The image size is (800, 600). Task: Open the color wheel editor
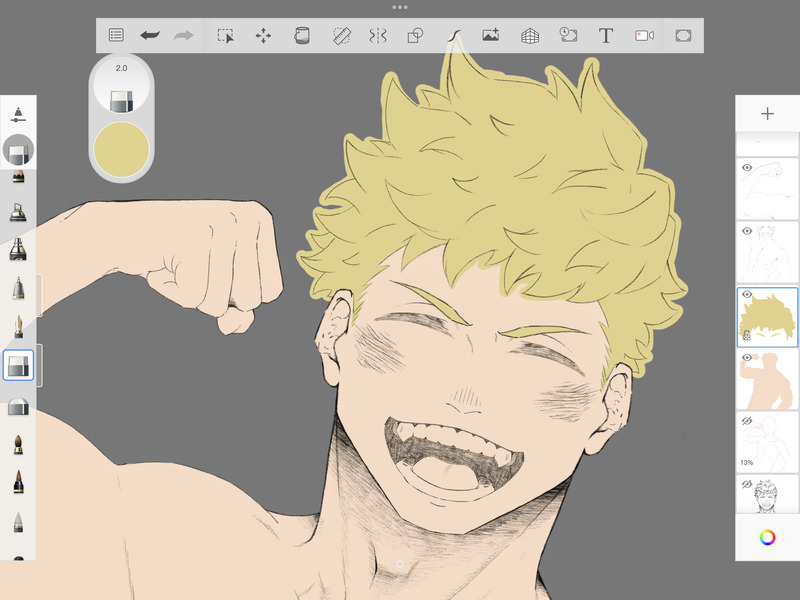(x=767, y=537)
